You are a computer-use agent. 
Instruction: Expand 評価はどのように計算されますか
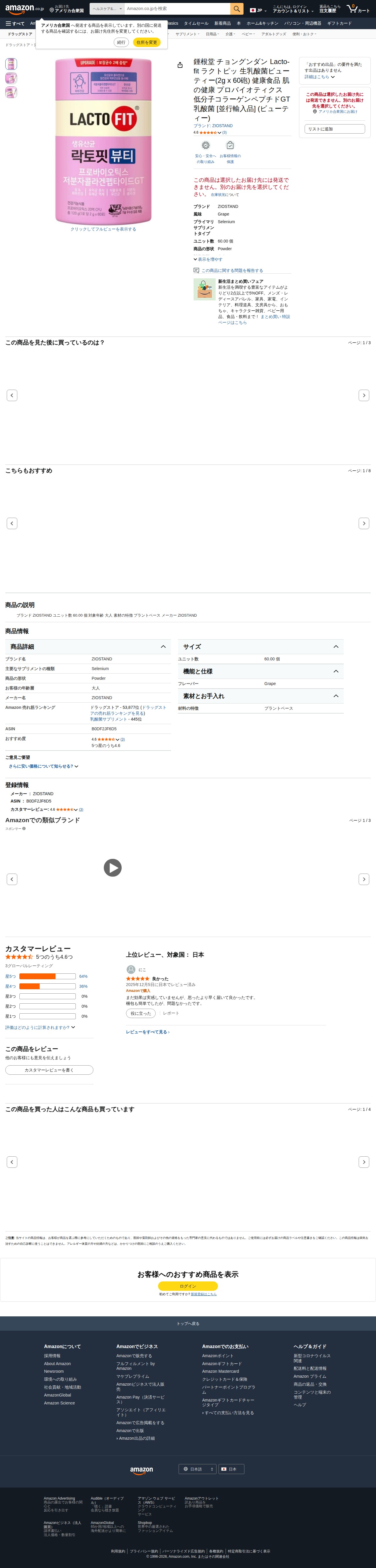point(40,1027)
